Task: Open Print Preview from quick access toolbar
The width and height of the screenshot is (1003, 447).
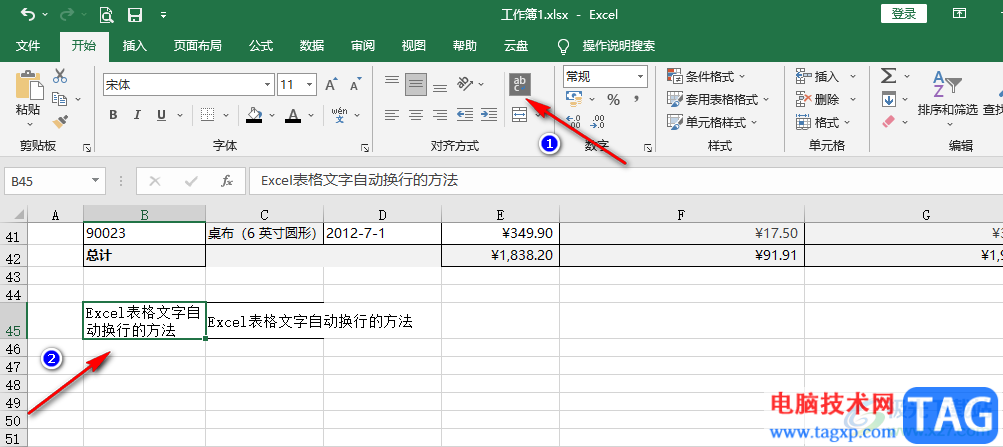Action: pos(106,14)
